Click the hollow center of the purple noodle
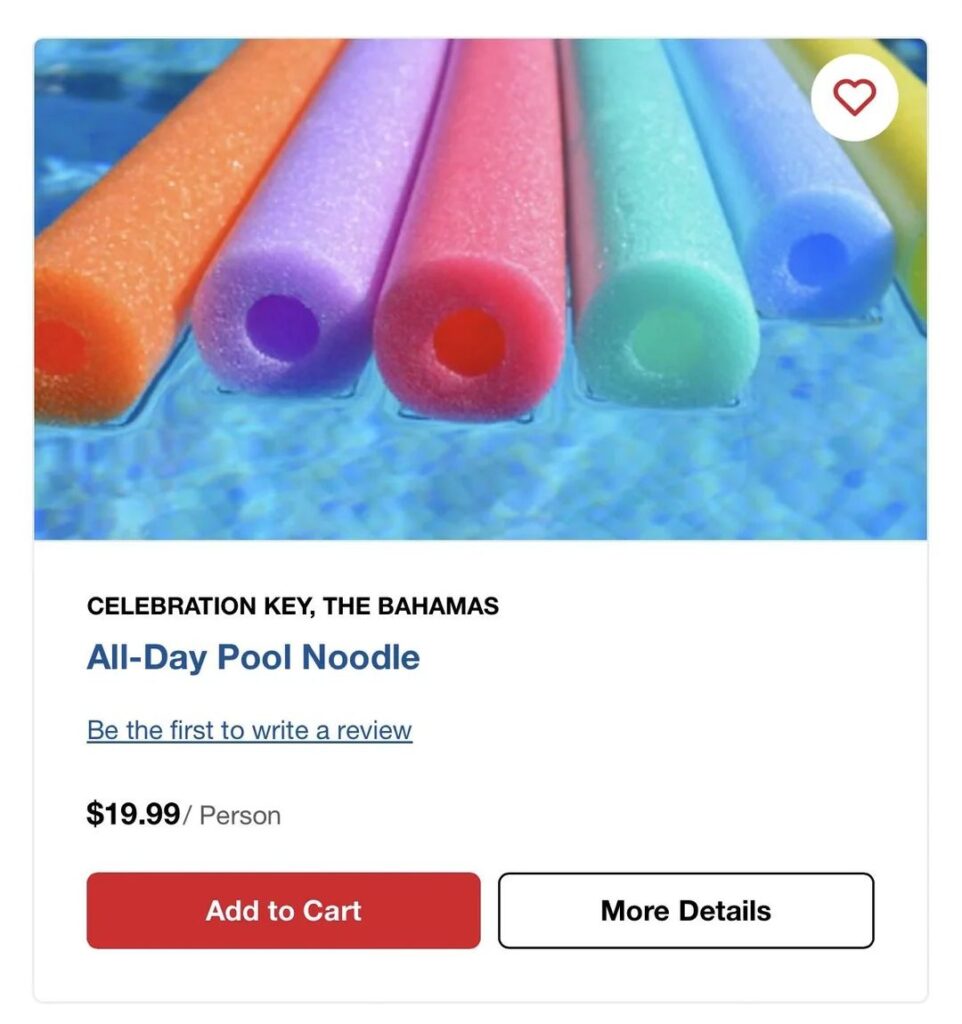The height and width of the screenshot is (1024, 962). pyautogui.click(x=281, y=329)
